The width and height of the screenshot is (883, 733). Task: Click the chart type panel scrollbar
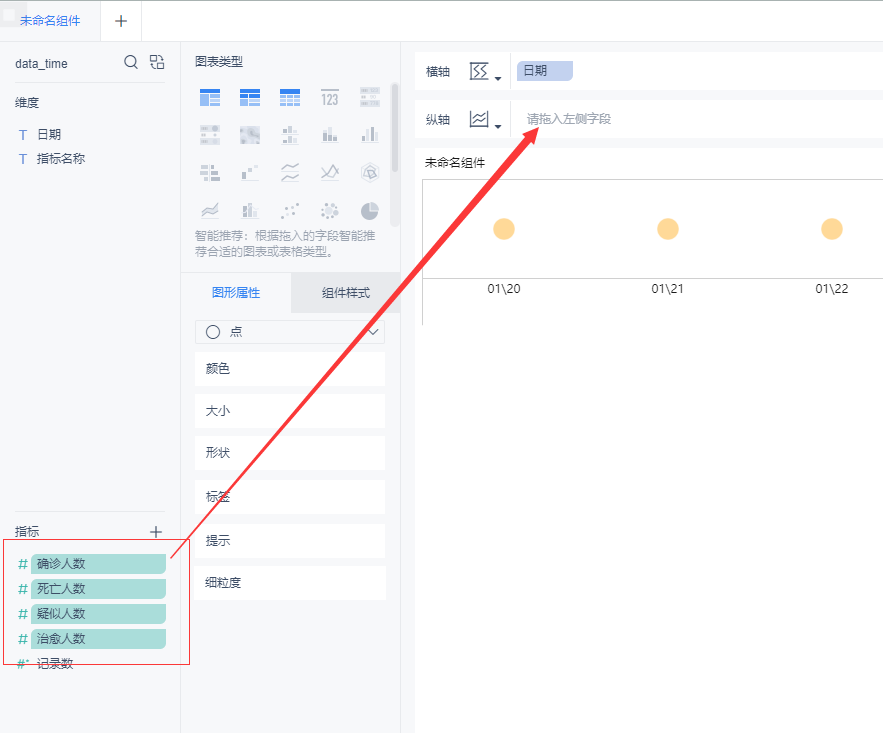[x=395, y=128]
